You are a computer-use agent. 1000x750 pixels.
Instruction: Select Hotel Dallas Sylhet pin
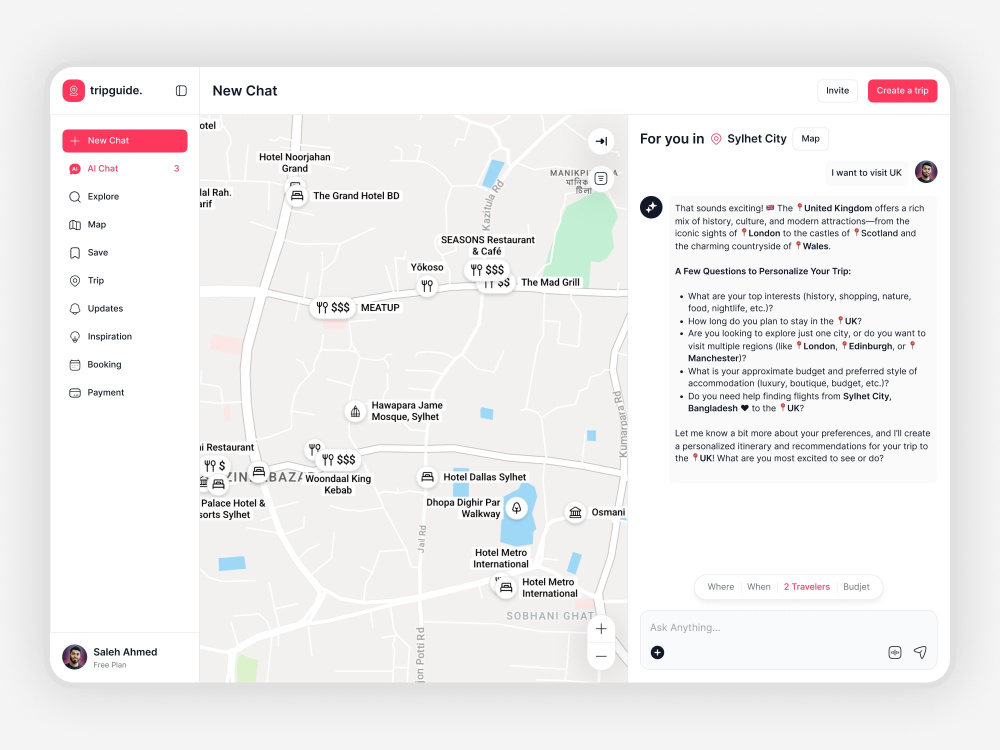tap(427, 477)
